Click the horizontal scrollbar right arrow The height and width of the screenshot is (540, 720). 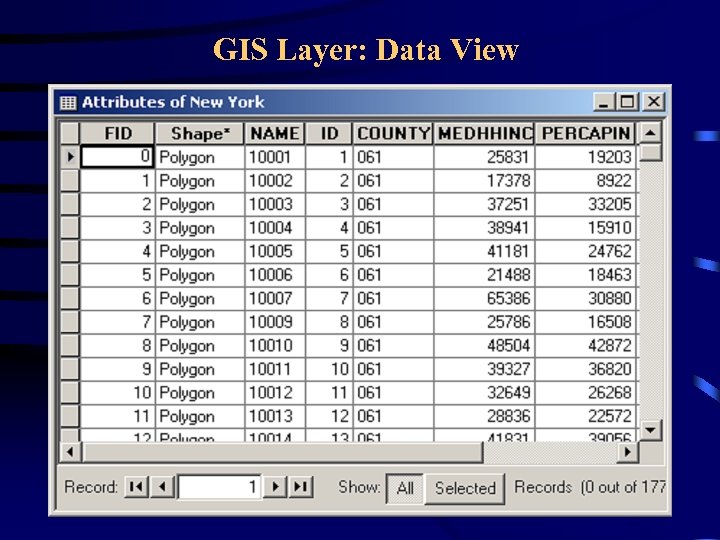click(628, 452)
